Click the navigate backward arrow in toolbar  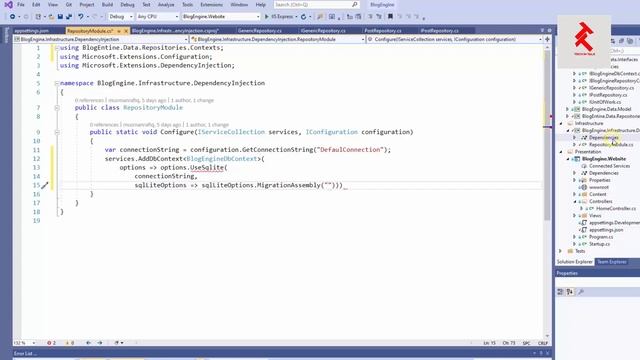click(13, 17)
